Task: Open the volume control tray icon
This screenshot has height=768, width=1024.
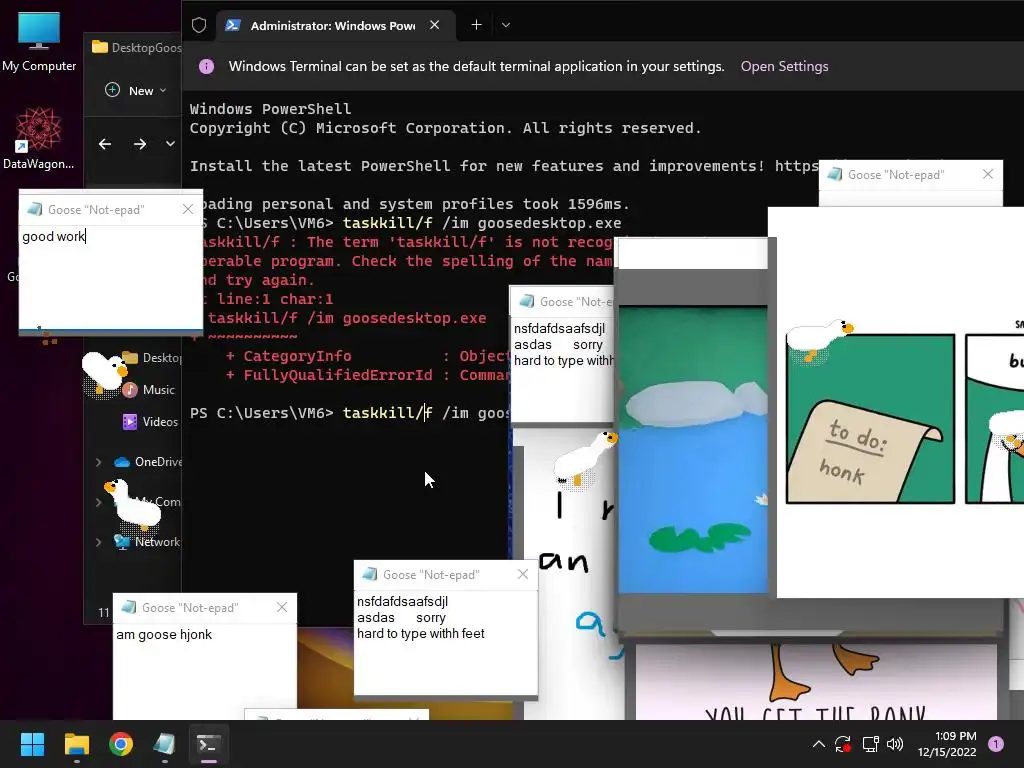Action: click(x=895, y=744)
